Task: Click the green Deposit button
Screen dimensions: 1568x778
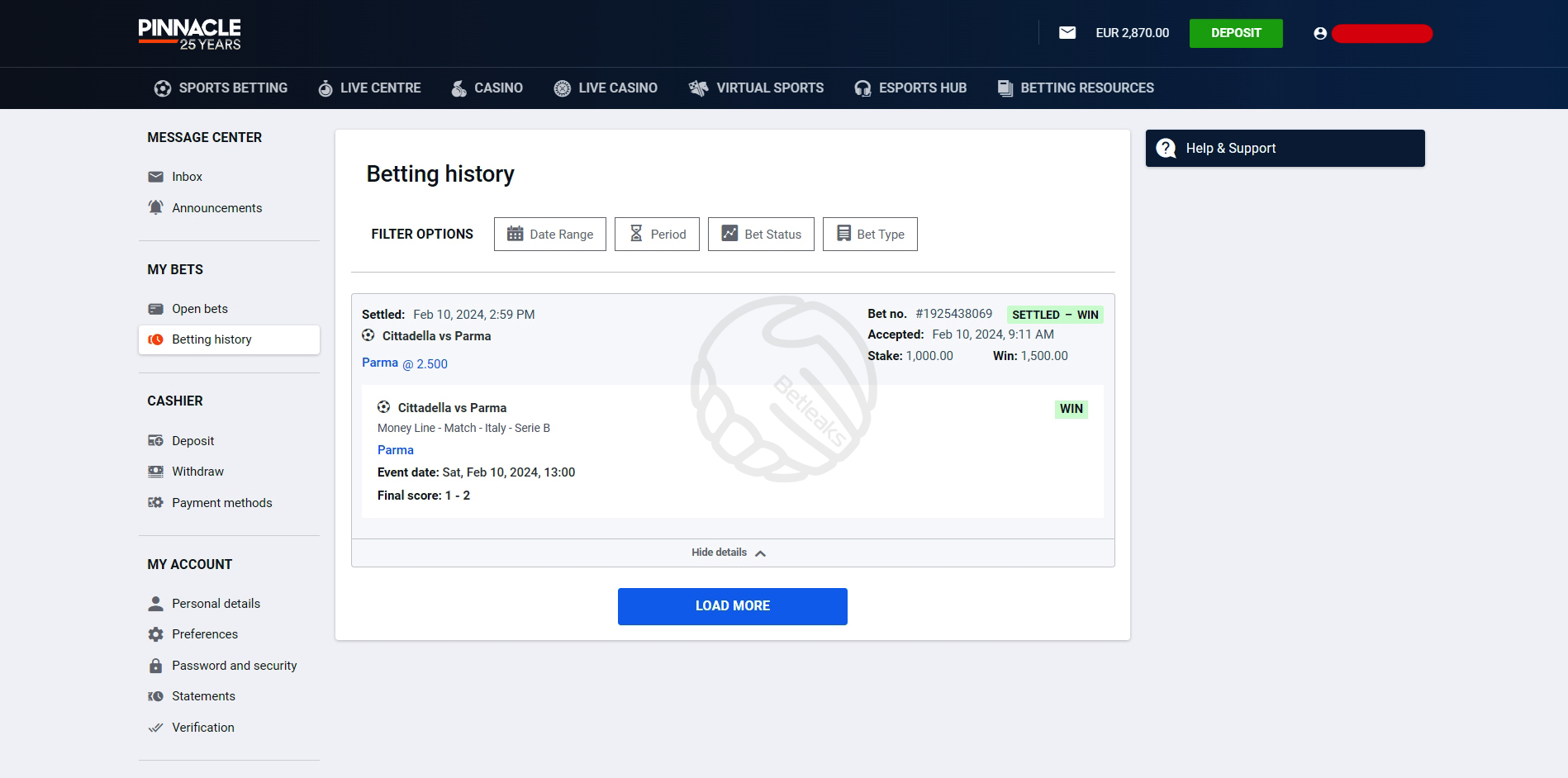Action: click(1236, 33)
